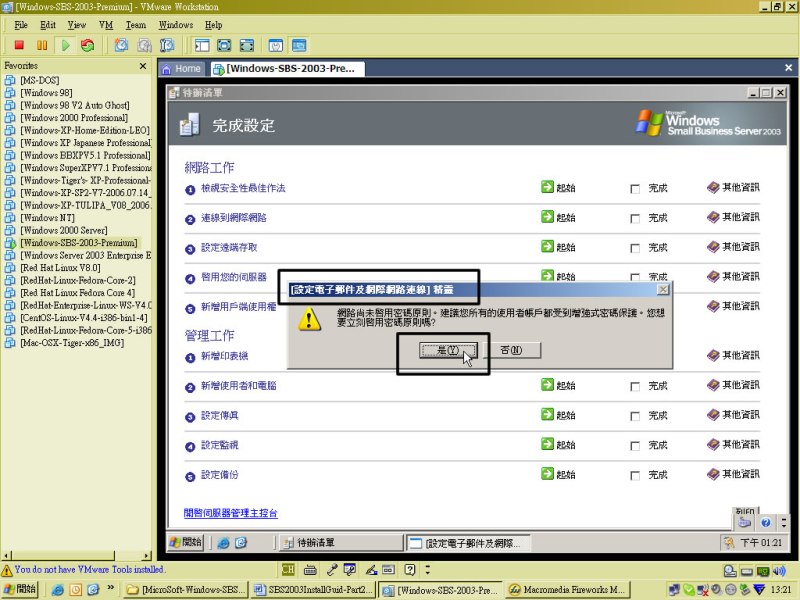The image size is (800, 600).
Task: Click the 開啟伺服器管理主控台 link
Action: [231, 513]
